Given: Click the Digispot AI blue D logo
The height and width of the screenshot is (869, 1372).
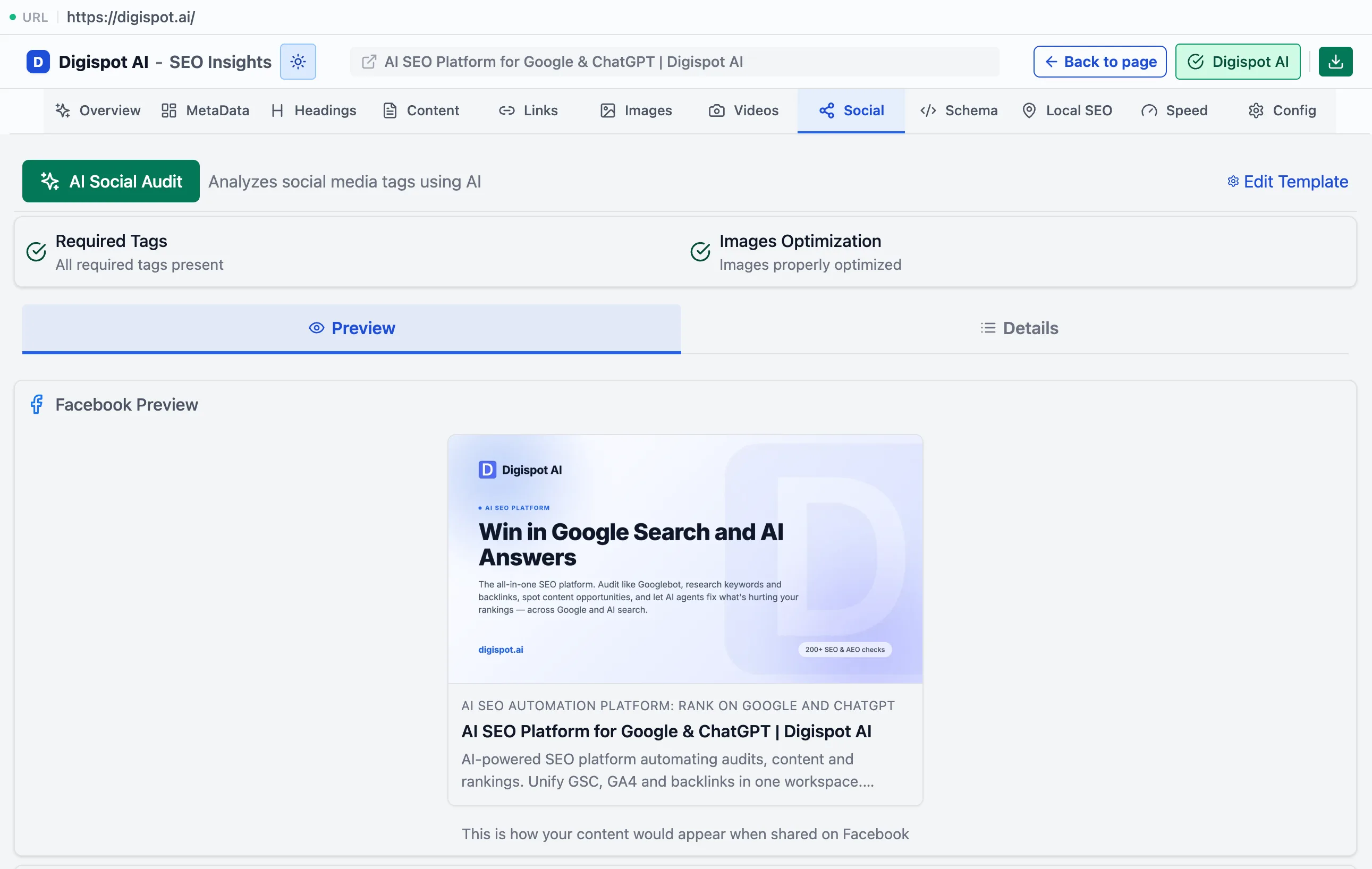Looking at the screenshot, I should click(38, 62).
